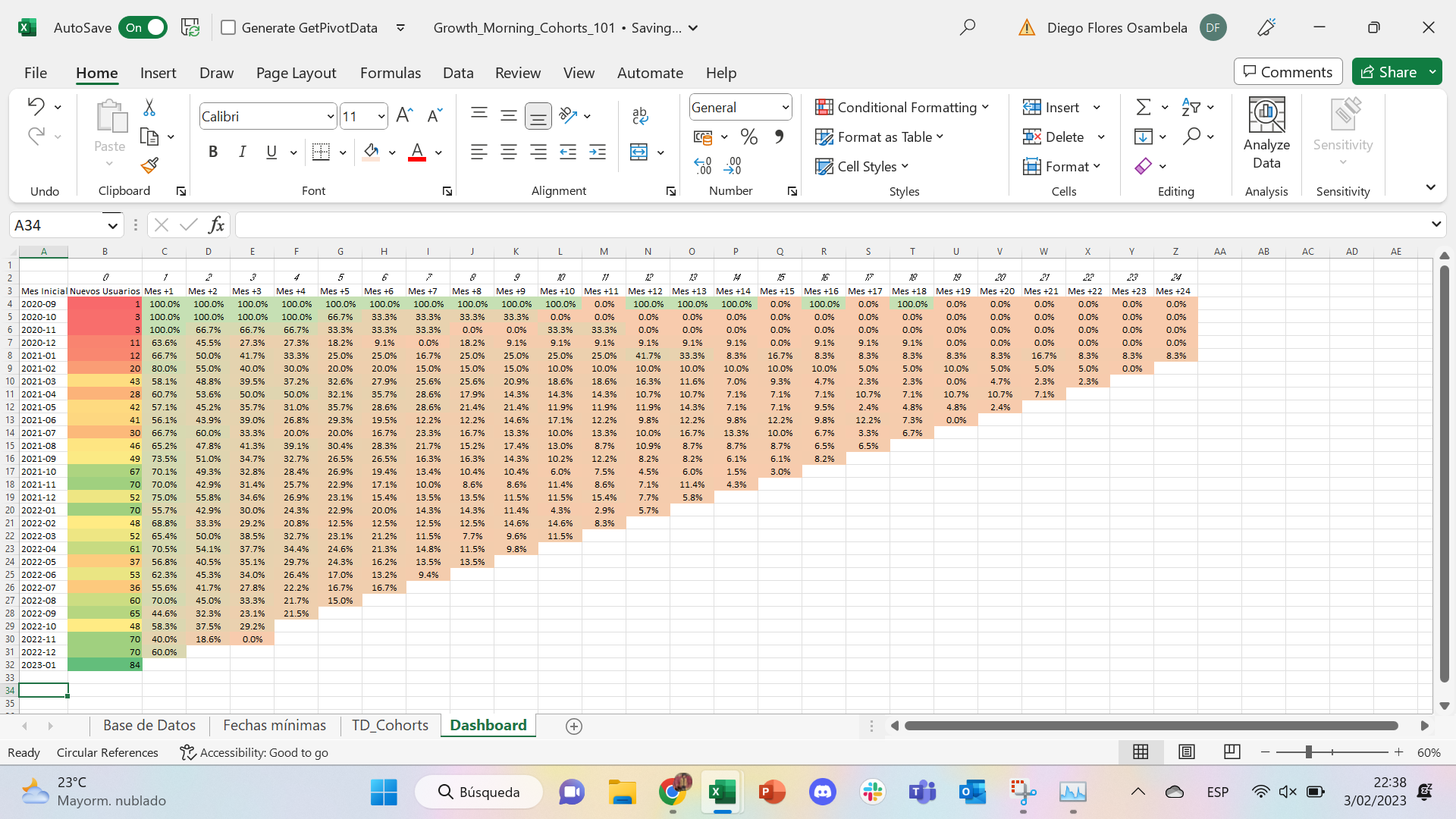Click inside the formula bar

tap(607, 224)
